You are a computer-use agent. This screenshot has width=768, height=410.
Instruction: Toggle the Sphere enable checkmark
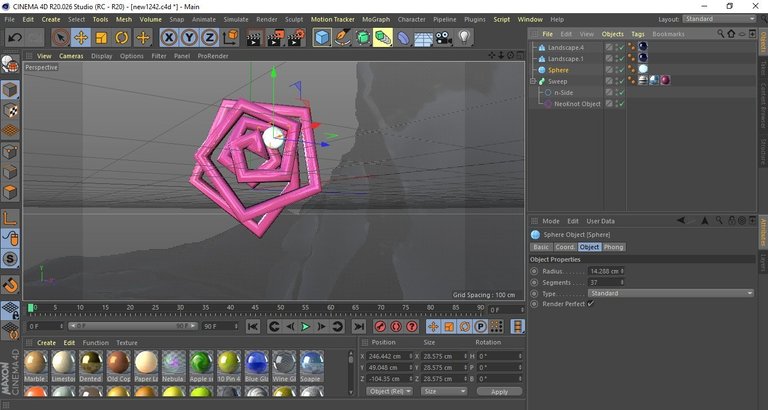click(621, 70)
